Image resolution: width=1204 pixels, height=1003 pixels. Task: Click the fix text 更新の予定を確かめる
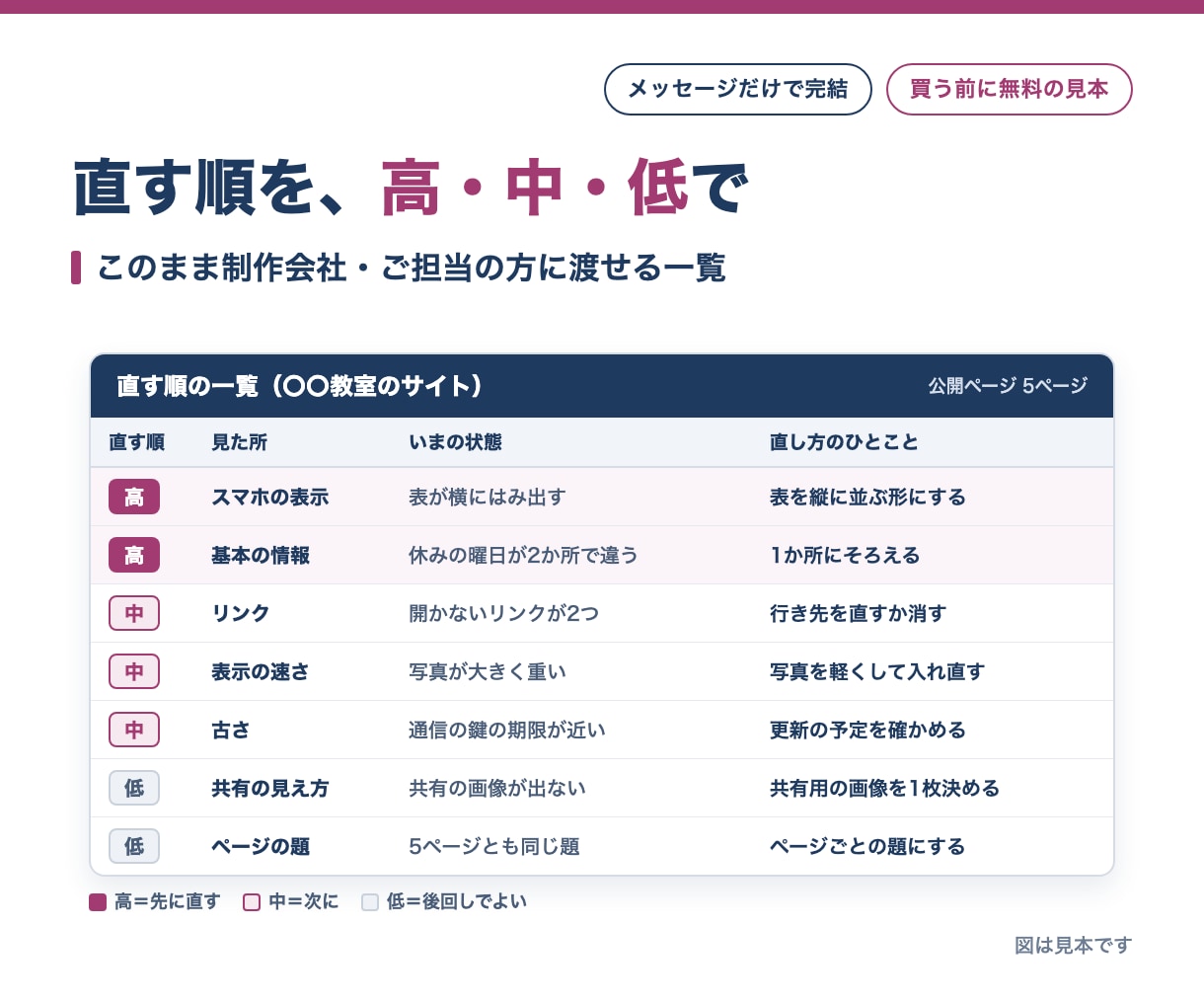867,730
